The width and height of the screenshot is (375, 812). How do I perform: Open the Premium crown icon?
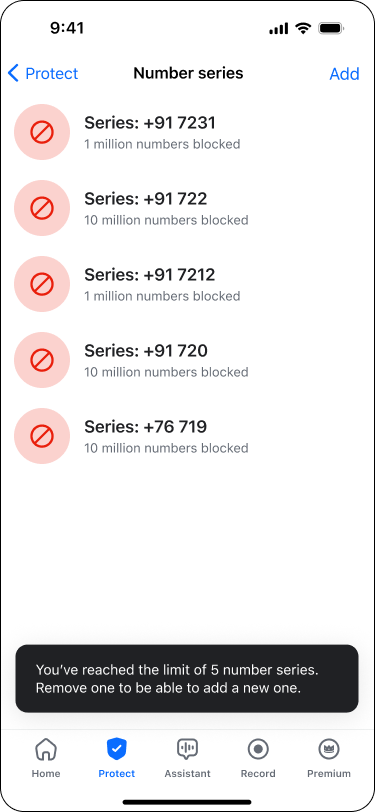click(329, 749)
